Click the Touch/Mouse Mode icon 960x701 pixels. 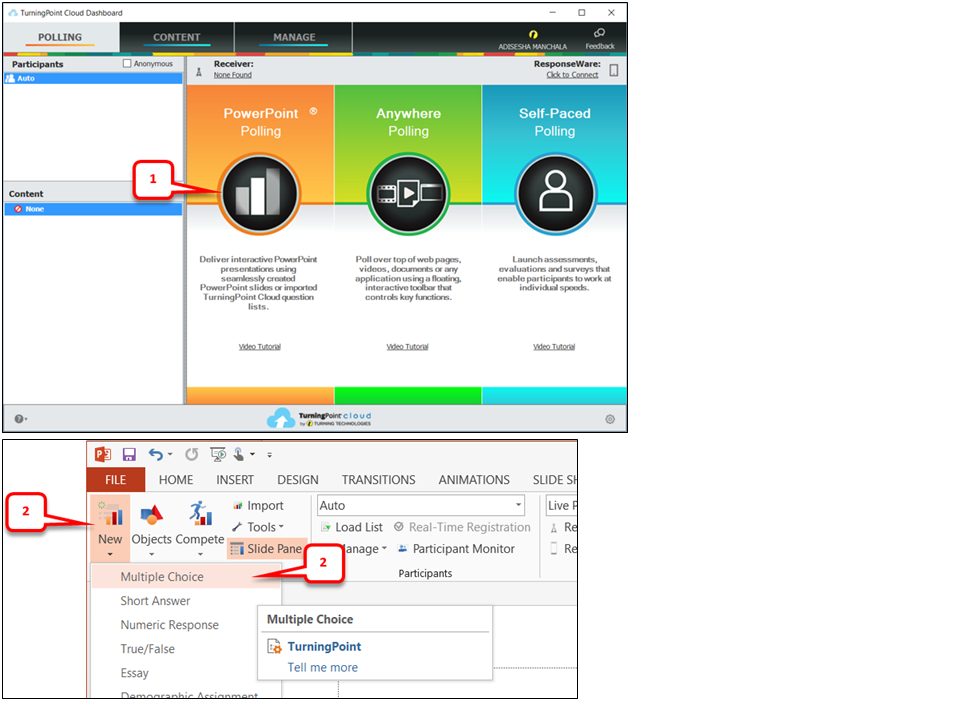pyautogui.click(x=239, y=454)
